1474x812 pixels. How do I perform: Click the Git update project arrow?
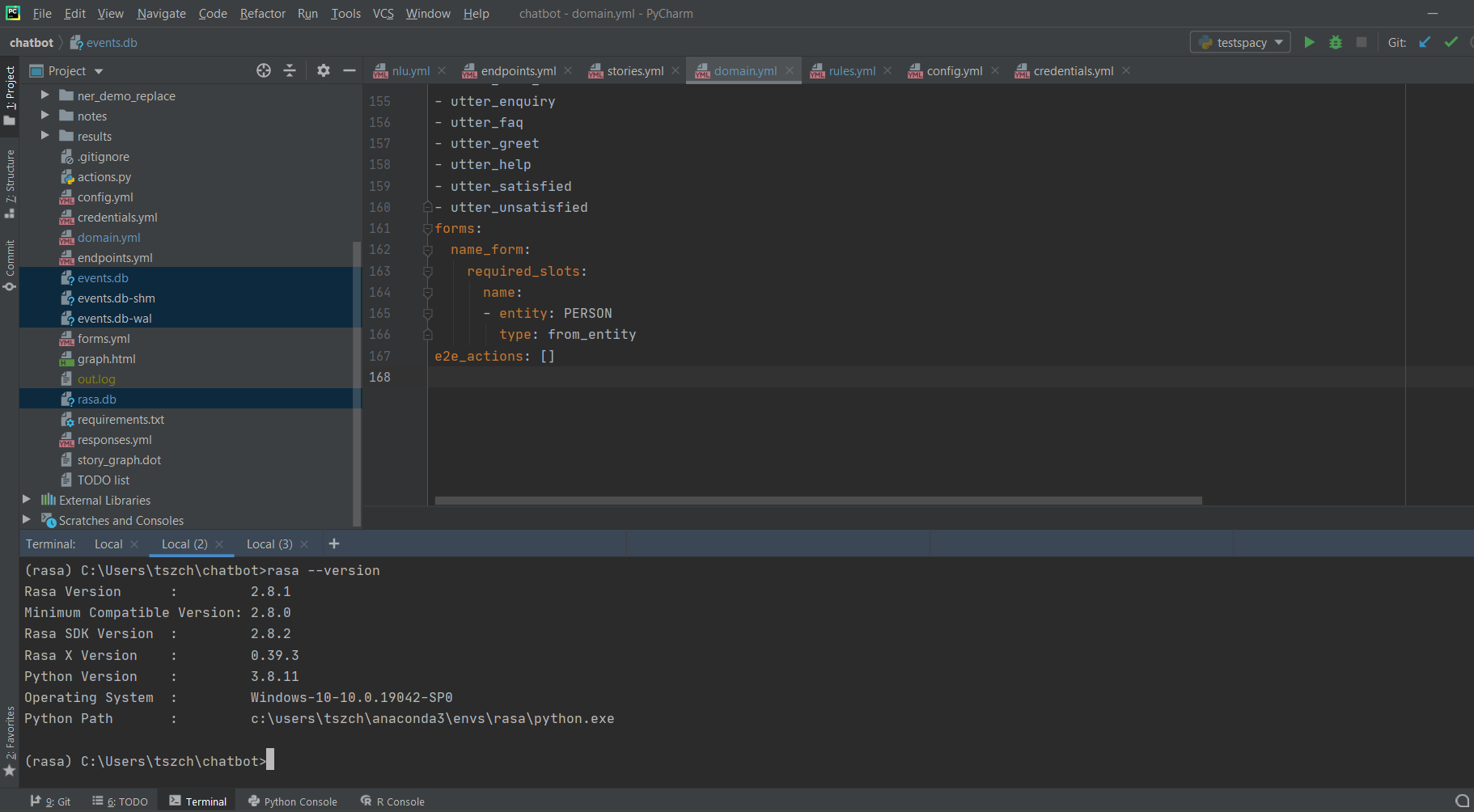1425,42
